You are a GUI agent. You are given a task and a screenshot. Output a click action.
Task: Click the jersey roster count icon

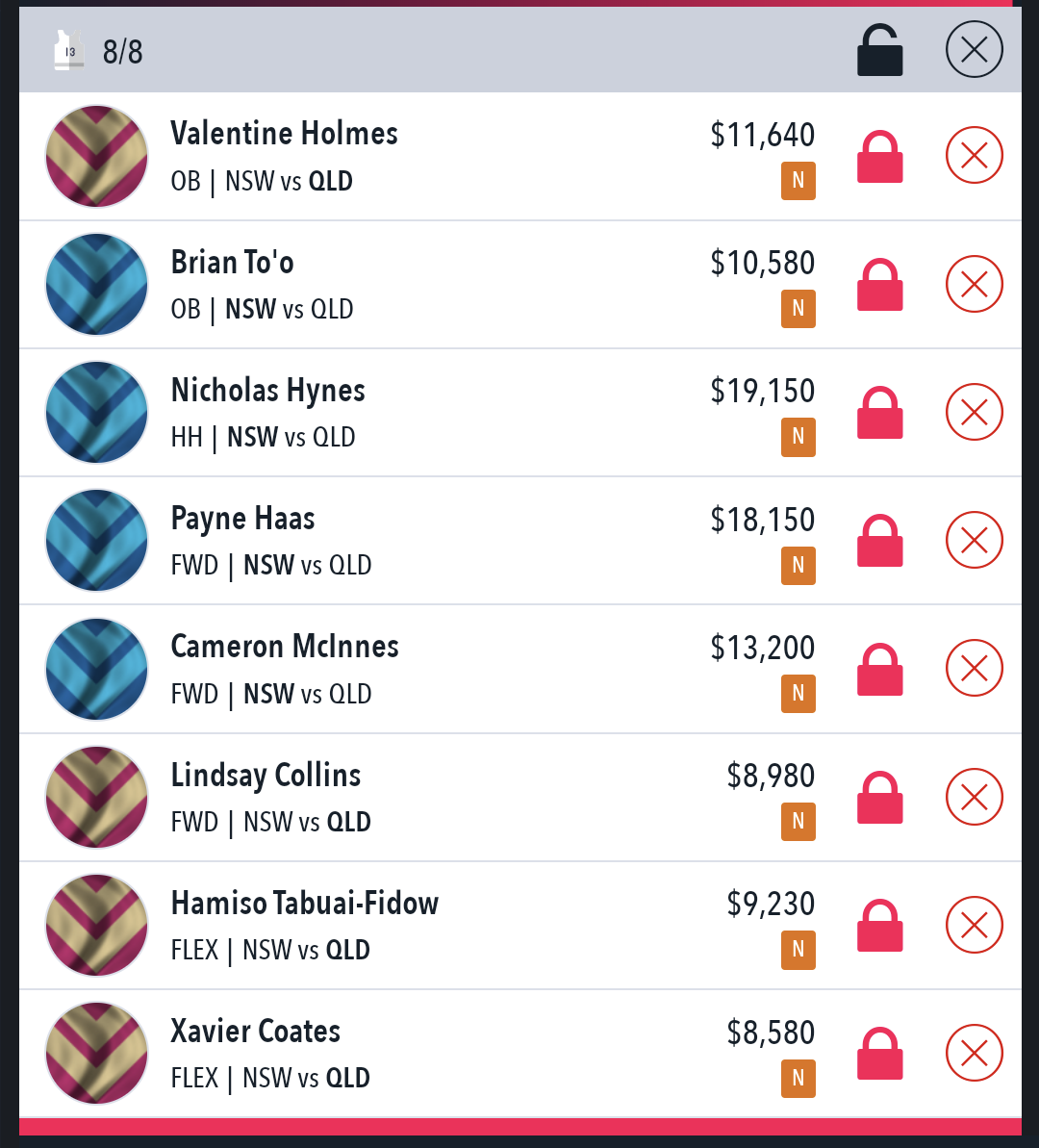pyautogui.click(x=69, y=50)
